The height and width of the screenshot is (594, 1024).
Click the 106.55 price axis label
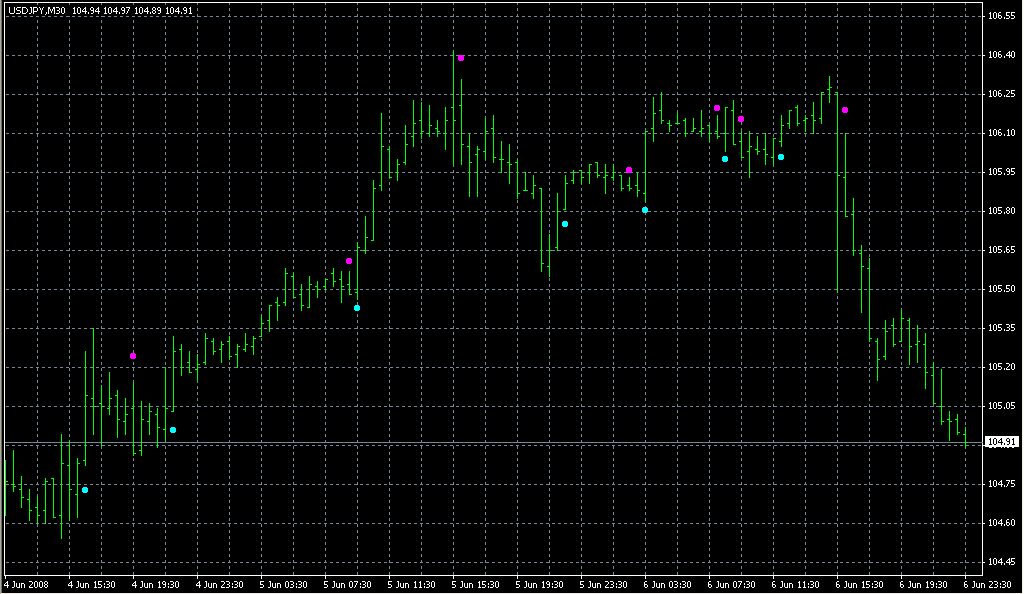pos(1001,17)
